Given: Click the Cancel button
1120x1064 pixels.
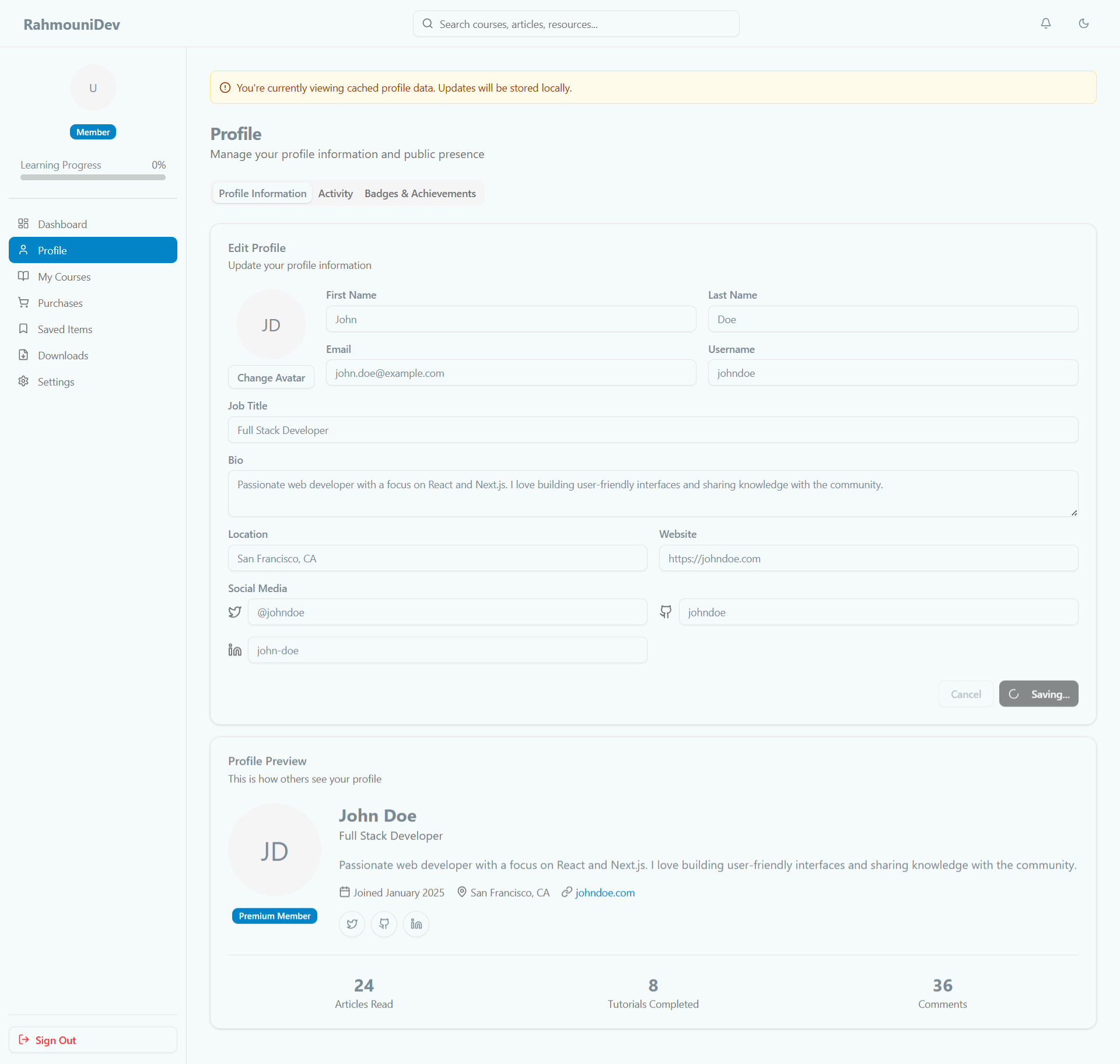Looking at the screenshot, I should [965, 694].
